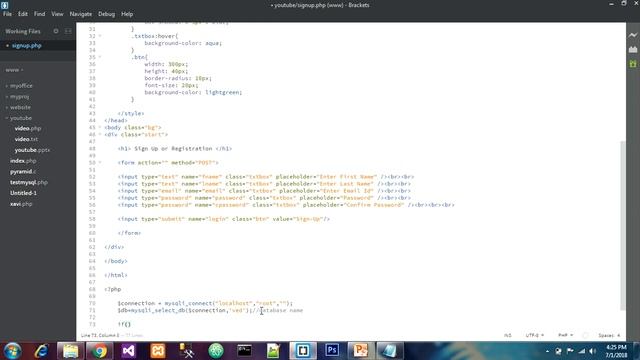Click the Line 73 cursor position status
640x360 pixels.
[100, 335]
